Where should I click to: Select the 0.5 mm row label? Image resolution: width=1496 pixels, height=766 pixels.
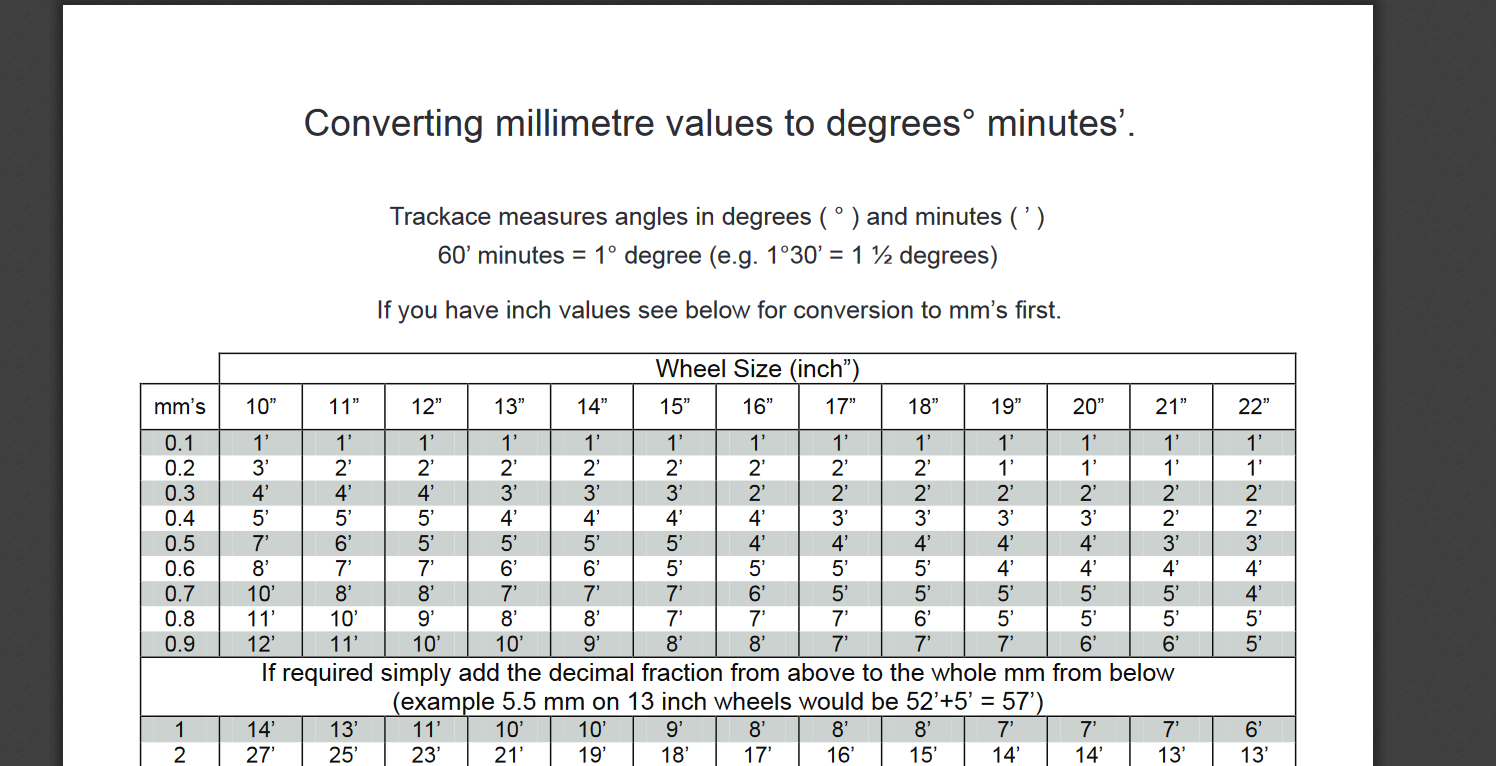(x=180, y=544)
